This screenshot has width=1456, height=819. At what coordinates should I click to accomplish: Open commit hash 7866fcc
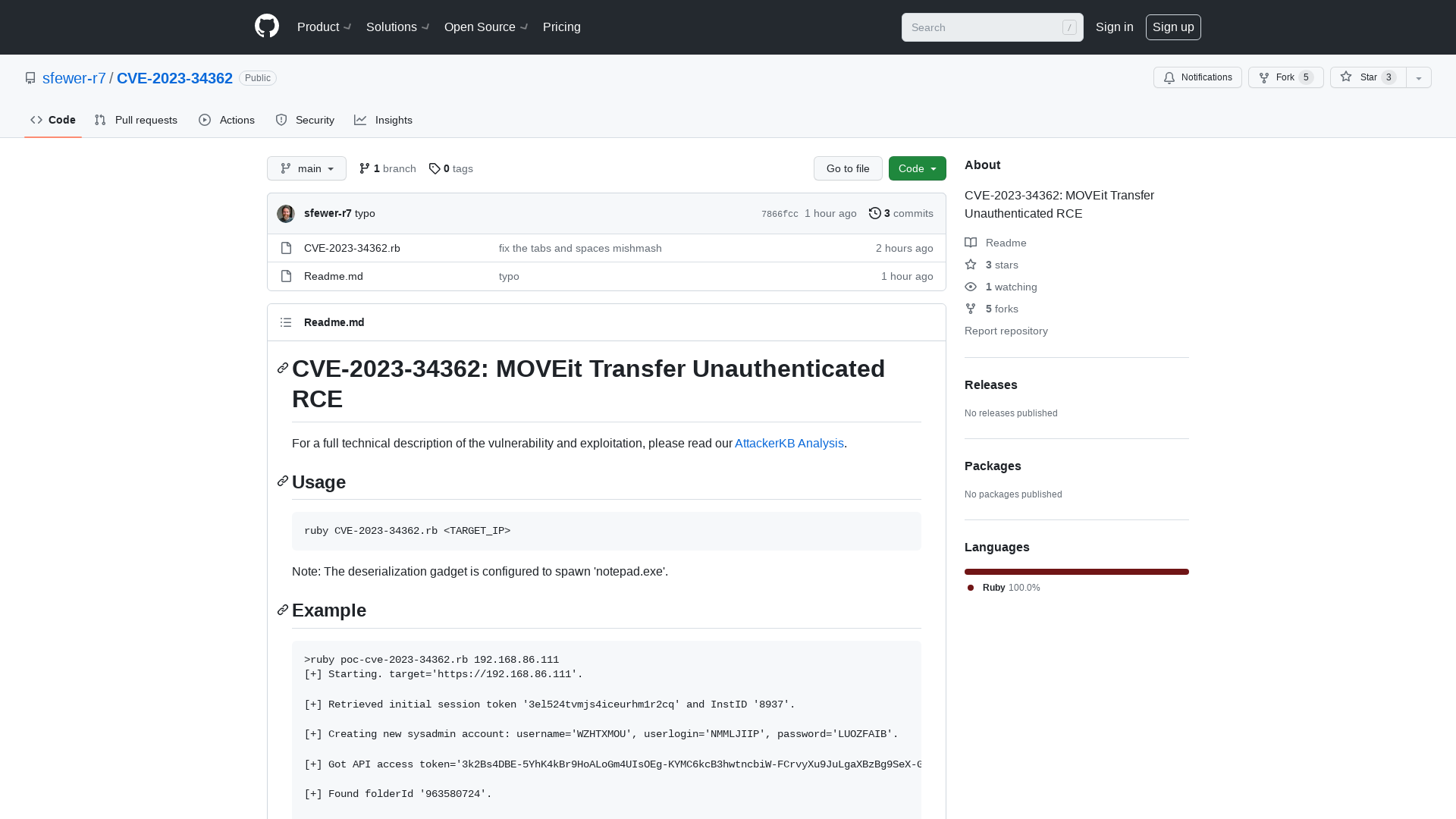click(780, 214)
